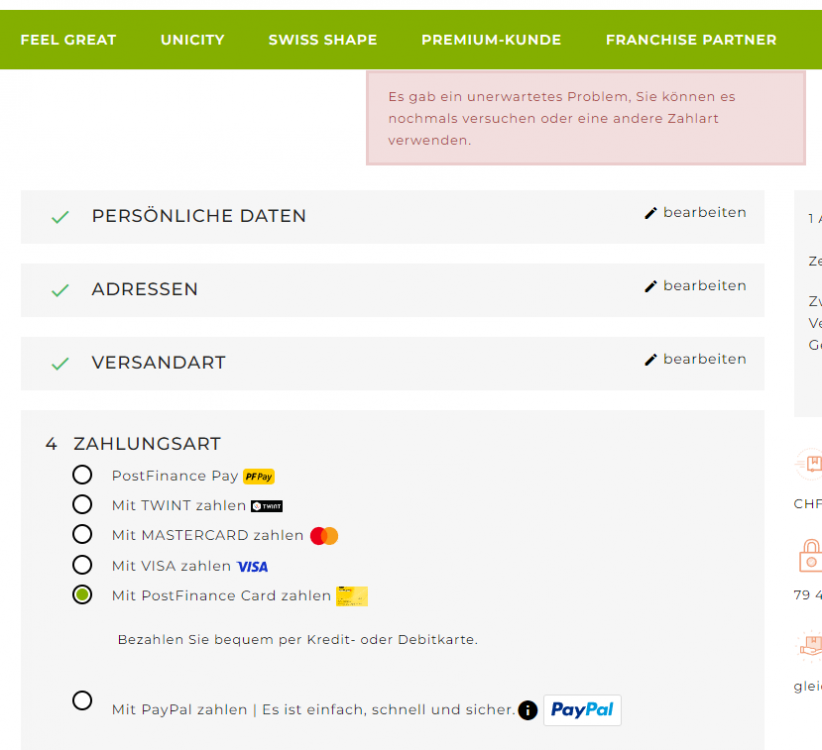Select the Mit TWINT zahlen payment option

point(82,504)
